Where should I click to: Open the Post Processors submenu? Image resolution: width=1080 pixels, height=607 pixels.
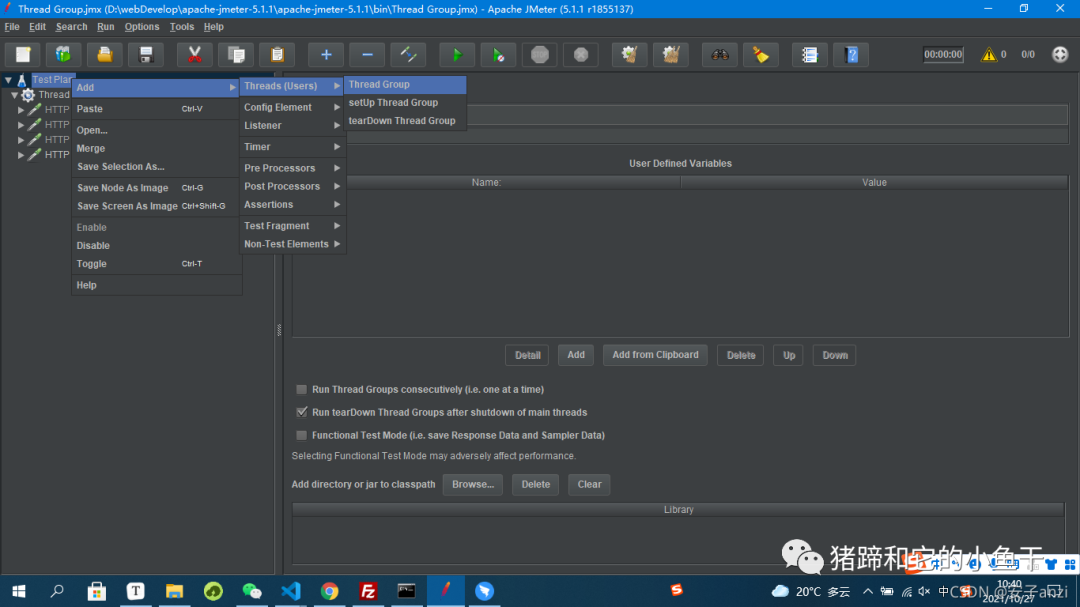pos(292,186)
